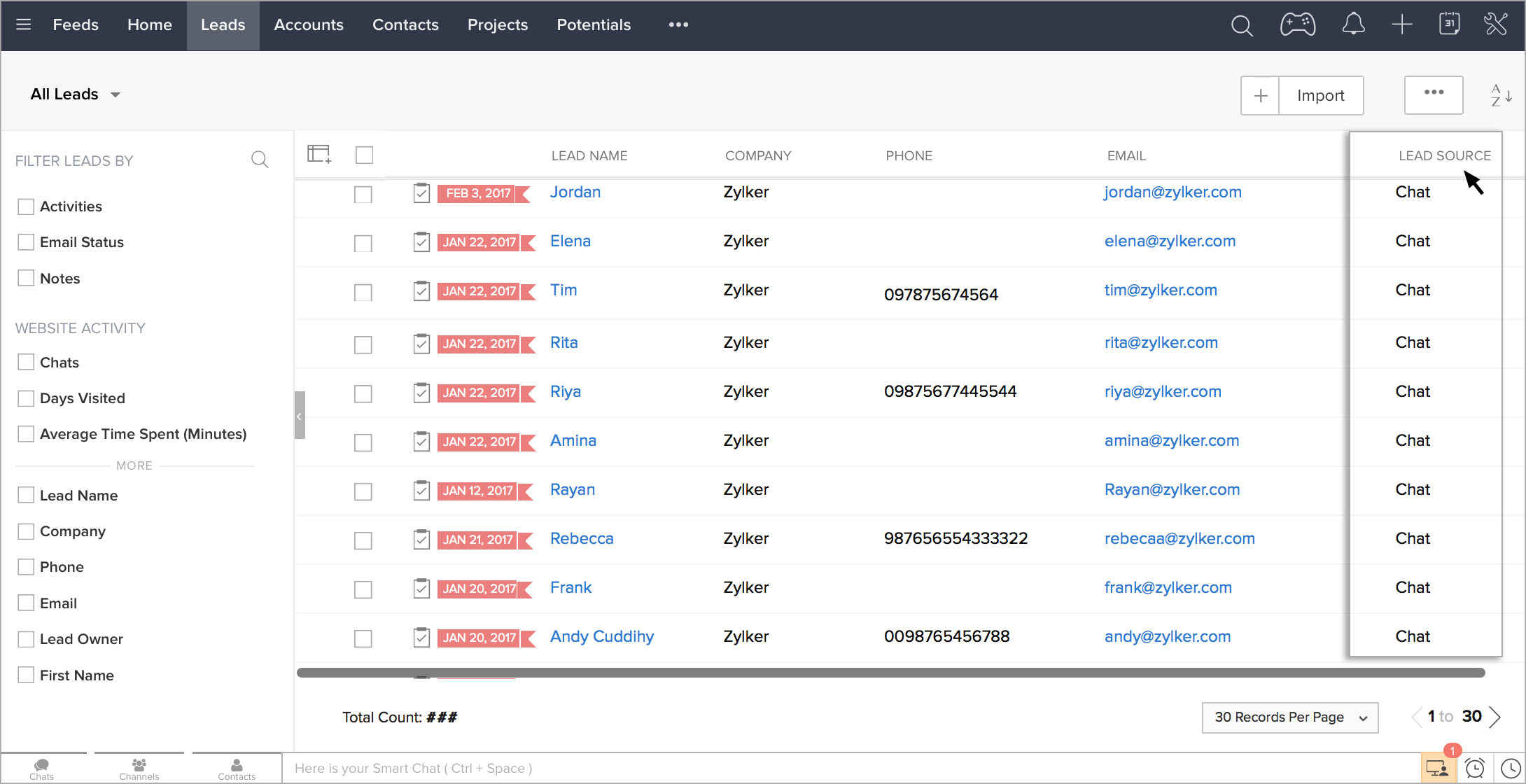Open the notifications bell
The width and height of the screenshot is (1526, 784).
1353,24
